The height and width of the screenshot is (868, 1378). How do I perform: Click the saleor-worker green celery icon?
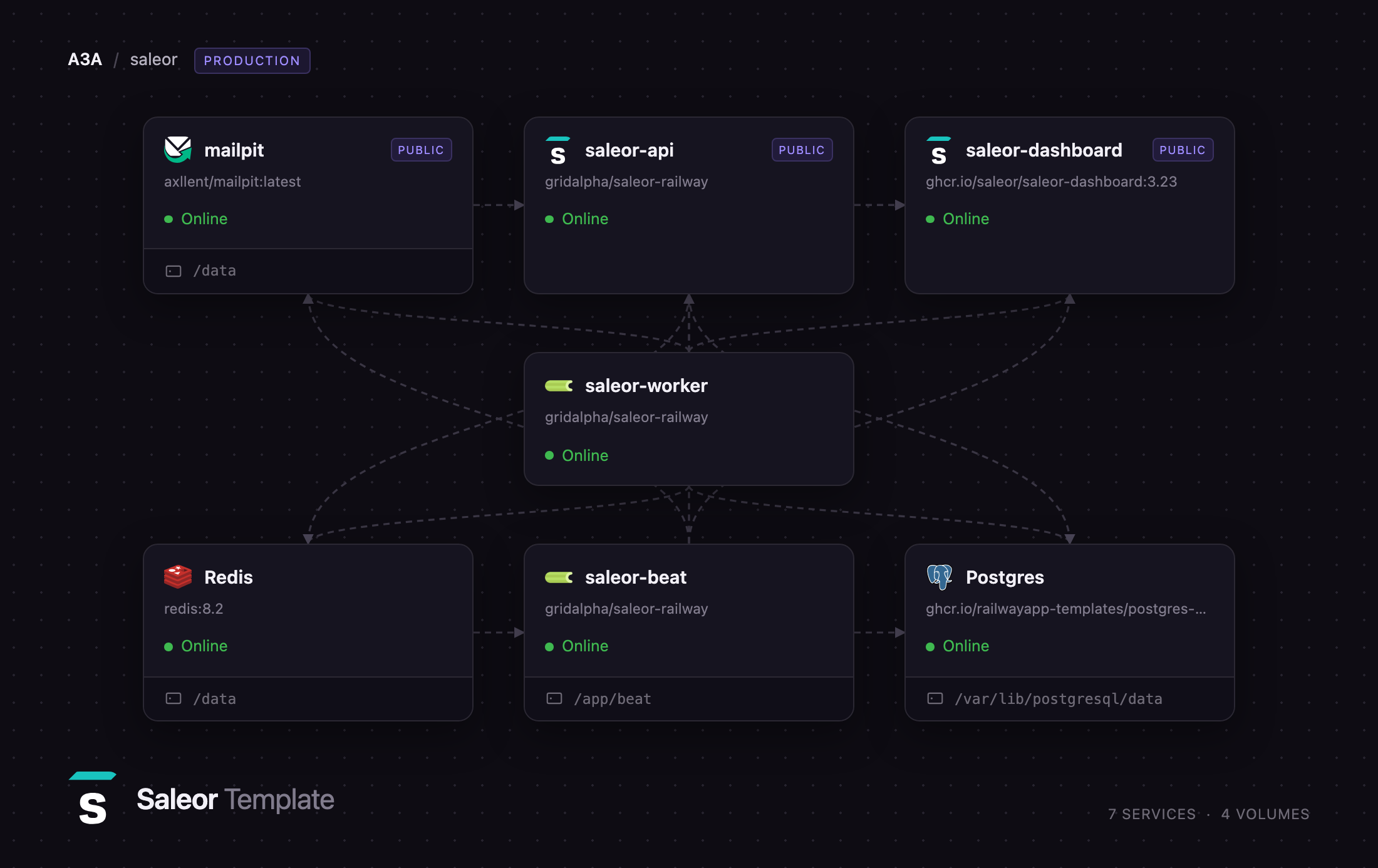(559, 386)
